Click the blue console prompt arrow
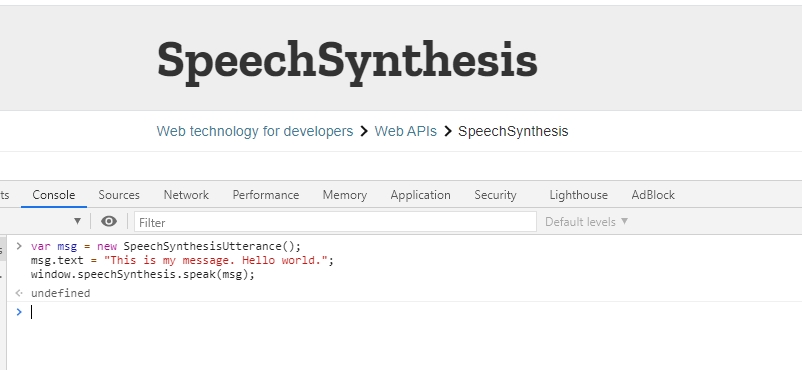This screenshot has width=802, height=370. [x=19, y=312]
